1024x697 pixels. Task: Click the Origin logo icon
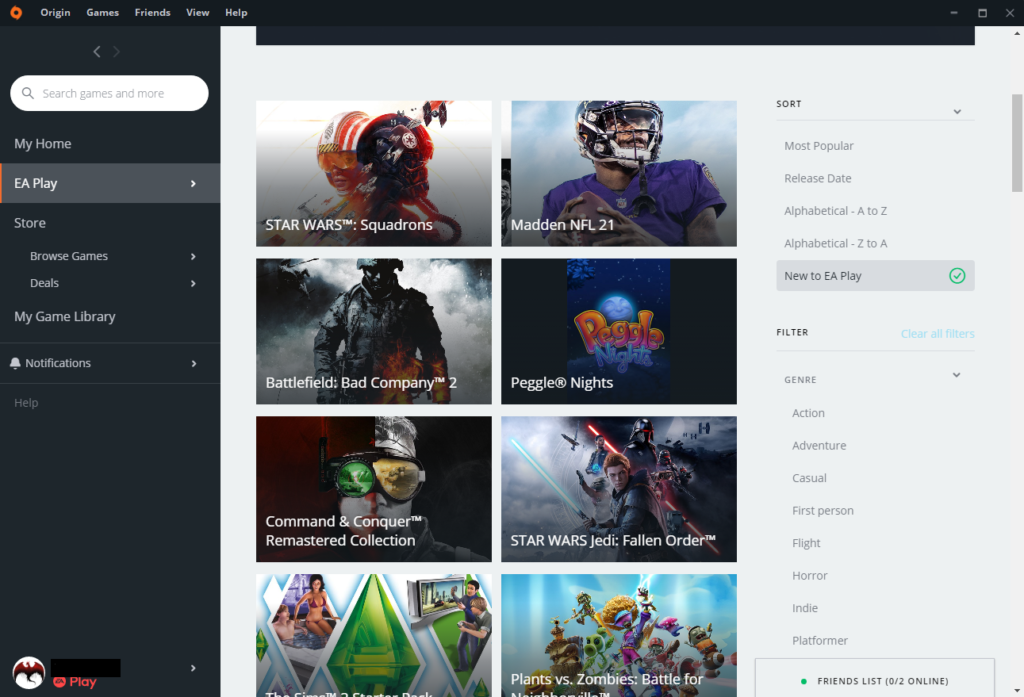(x=16, y=12)
